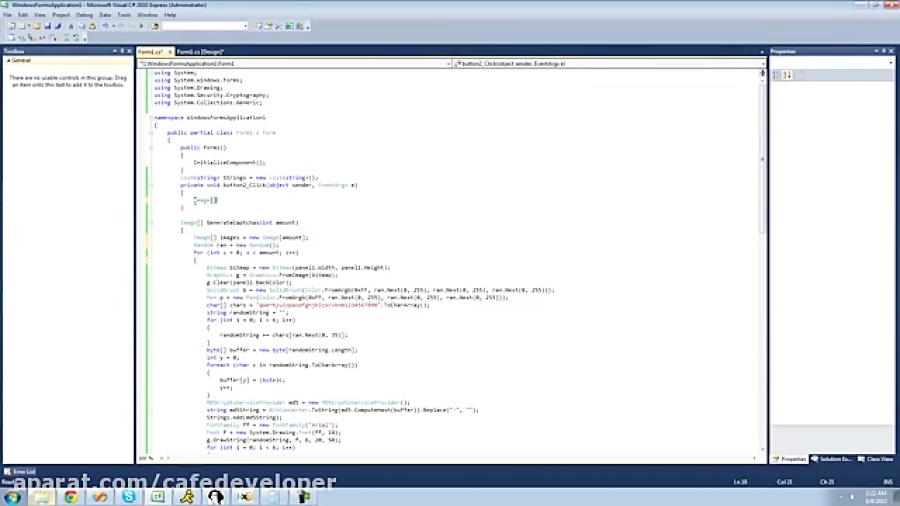Viewport: 900px width, 506px height.
Task: Open the Edit menu
Action: (x=22, y=15)
